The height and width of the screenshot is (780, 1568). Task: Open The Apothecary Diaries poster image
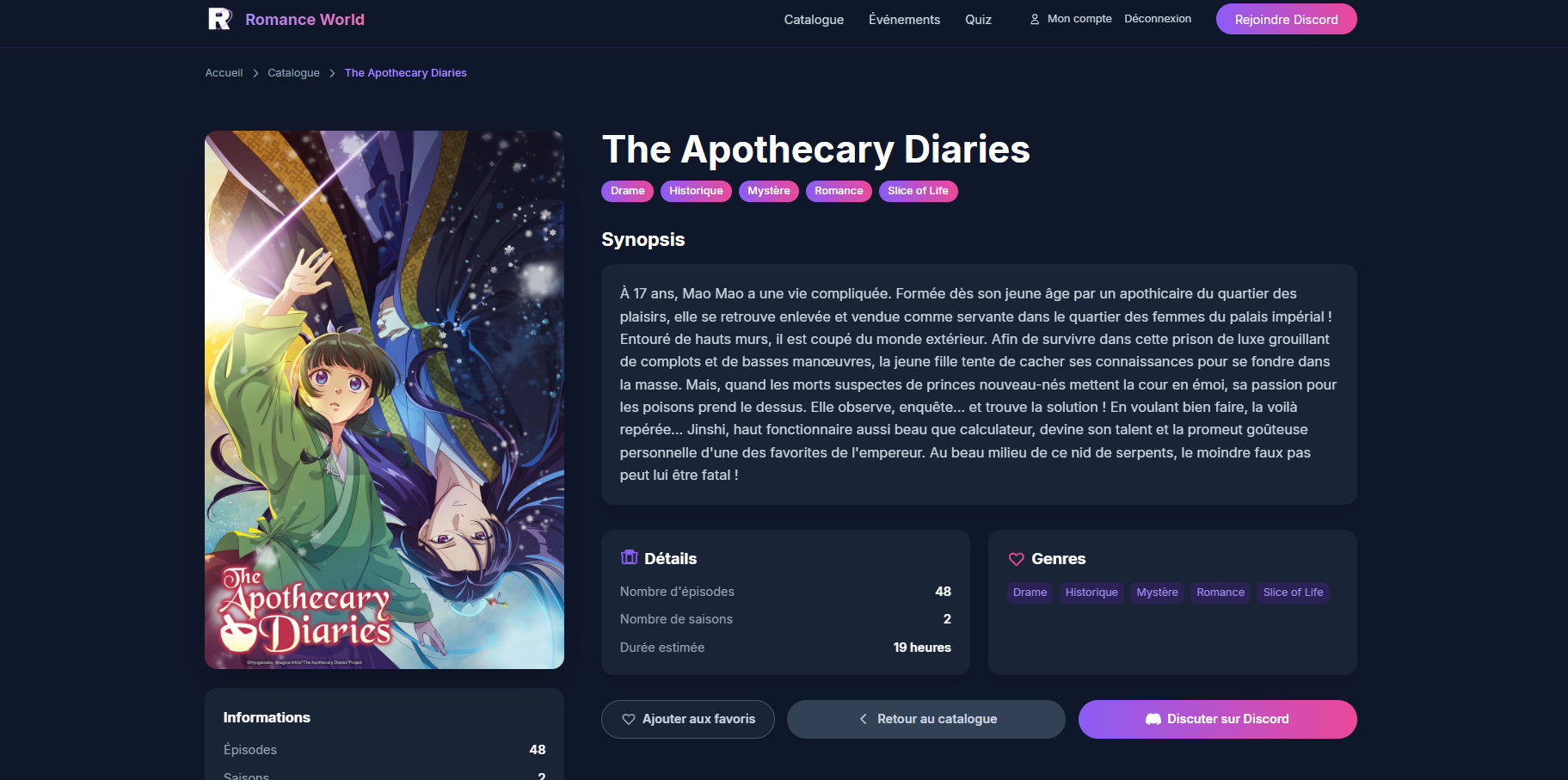(384, 400)
